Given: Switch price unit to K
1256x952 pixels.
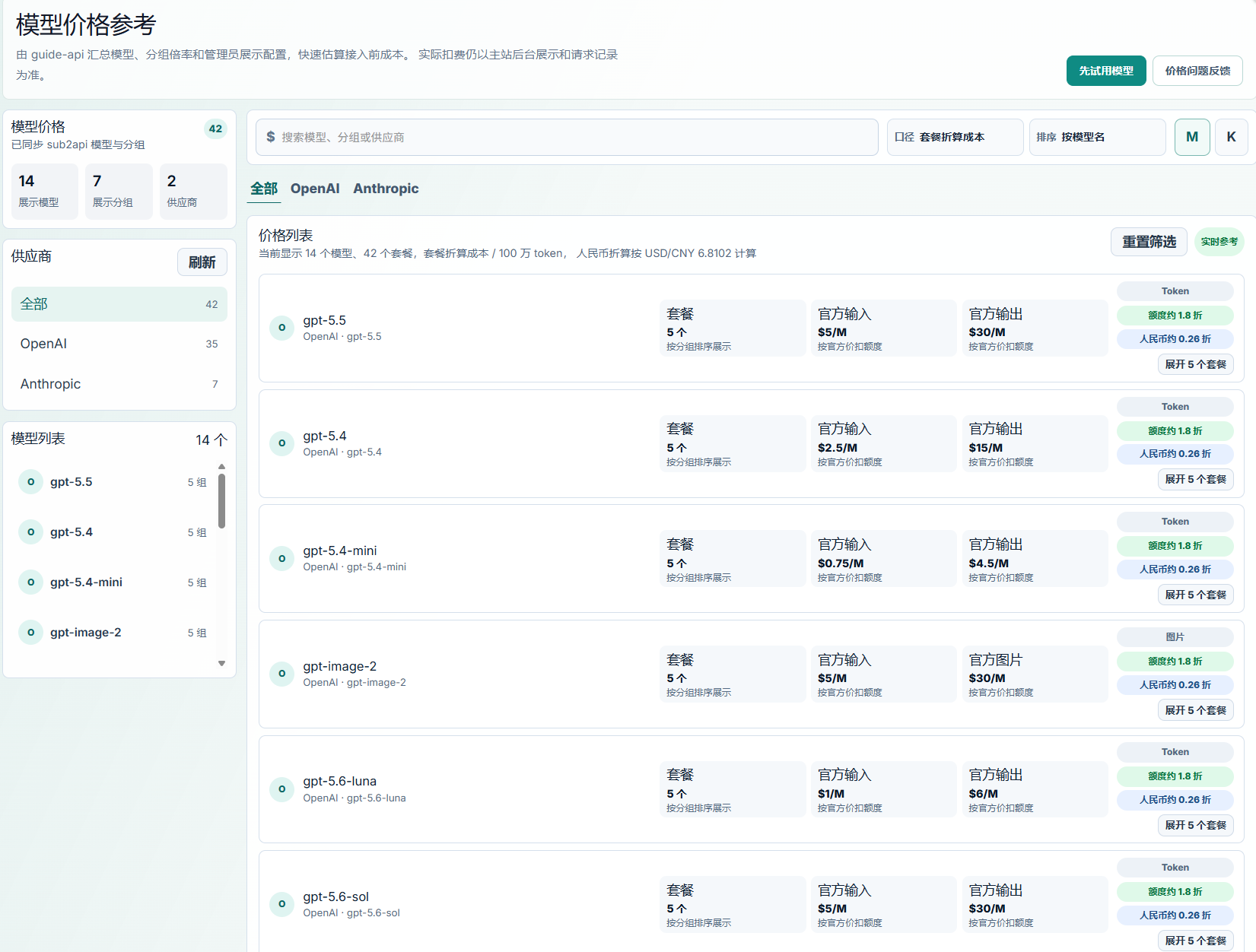Looking at the screenshot, I should 1231,137.
